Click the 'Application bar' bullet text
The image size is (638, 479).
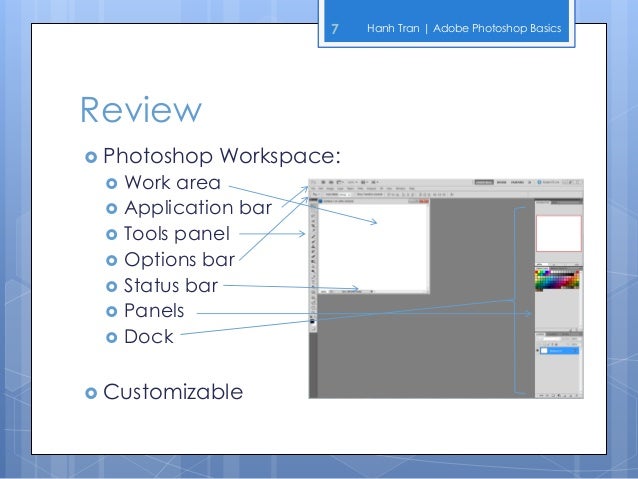tap(198, 208)
